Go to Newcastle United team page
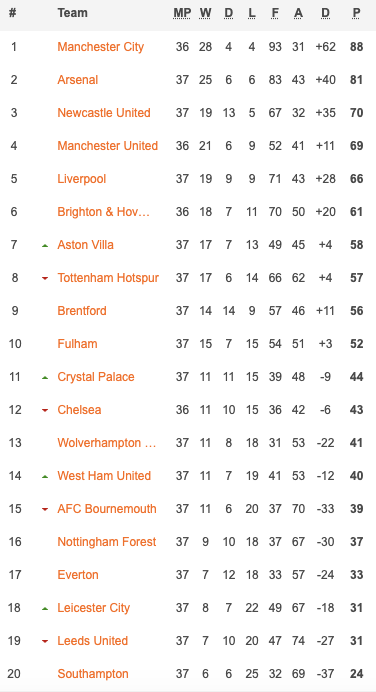Image resolution: width=376 pixels, height=692 pixels. coord(104,113)
